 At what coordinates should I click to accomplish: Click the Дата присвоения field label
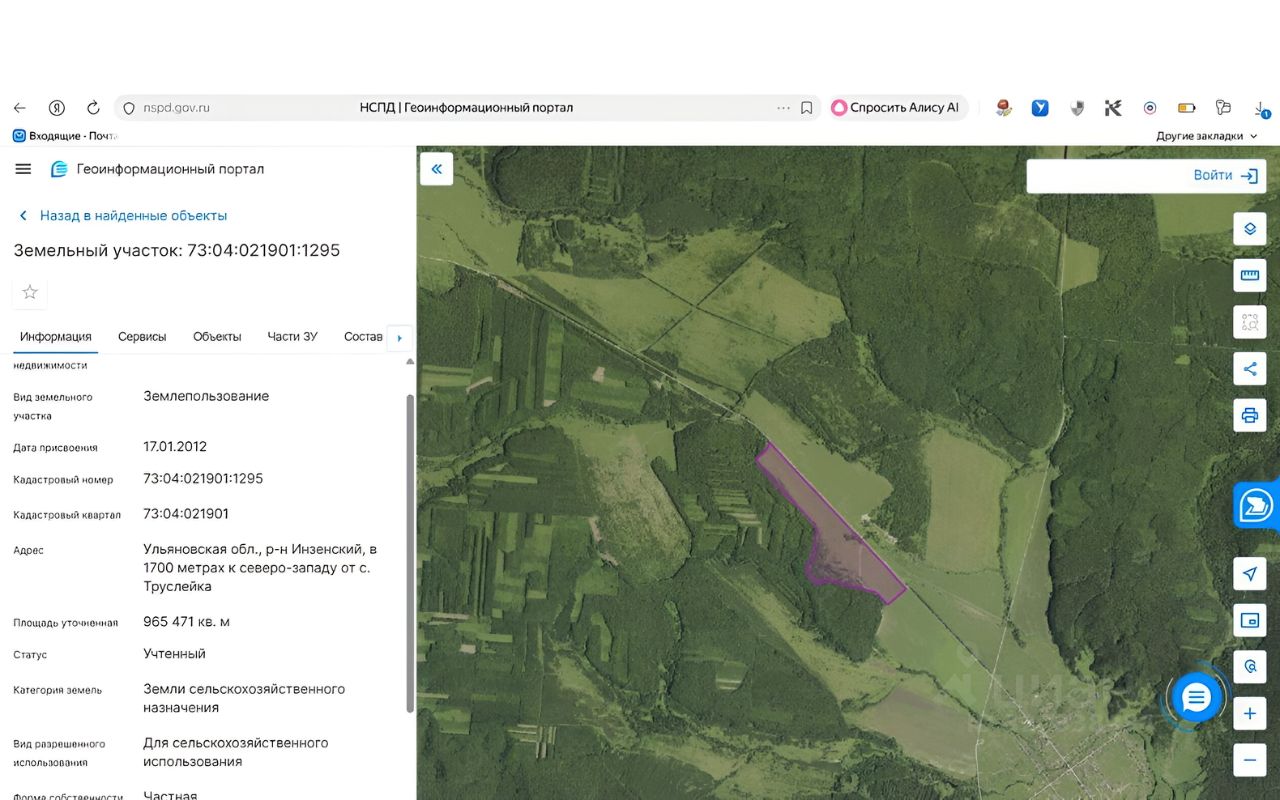pos(56,448)
